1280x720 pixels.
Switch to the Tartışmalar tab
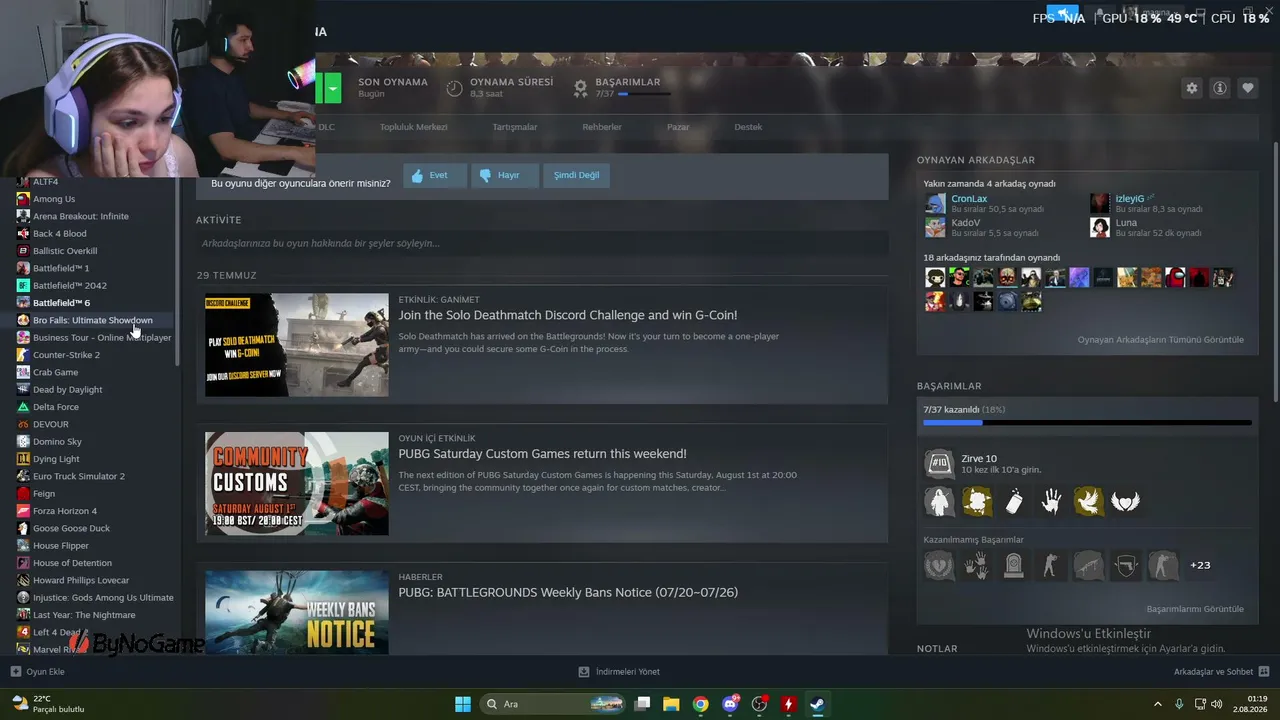pos(515,127)
